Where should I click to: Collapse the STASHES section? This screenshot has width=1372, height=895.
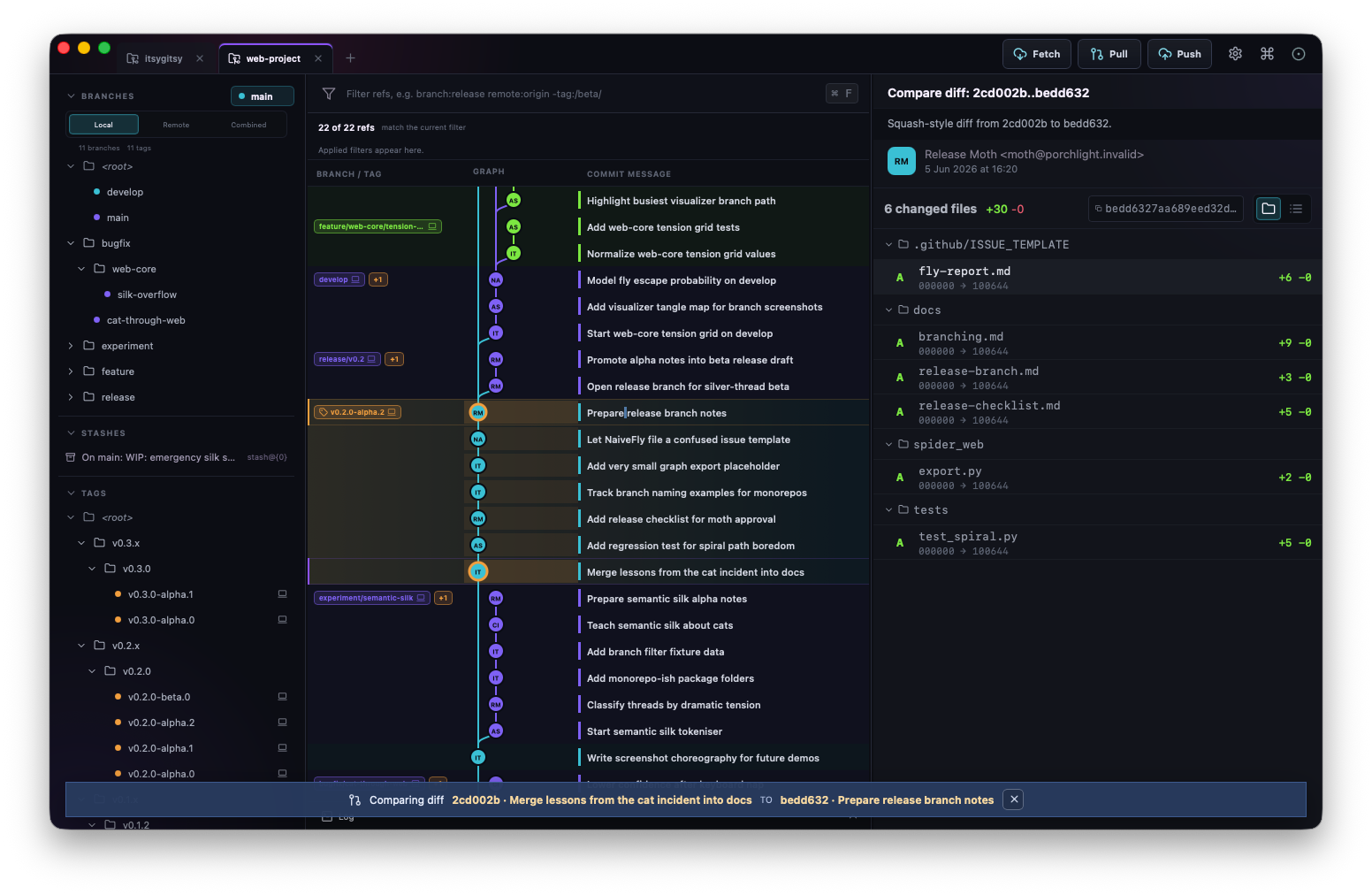click(71, 433)
